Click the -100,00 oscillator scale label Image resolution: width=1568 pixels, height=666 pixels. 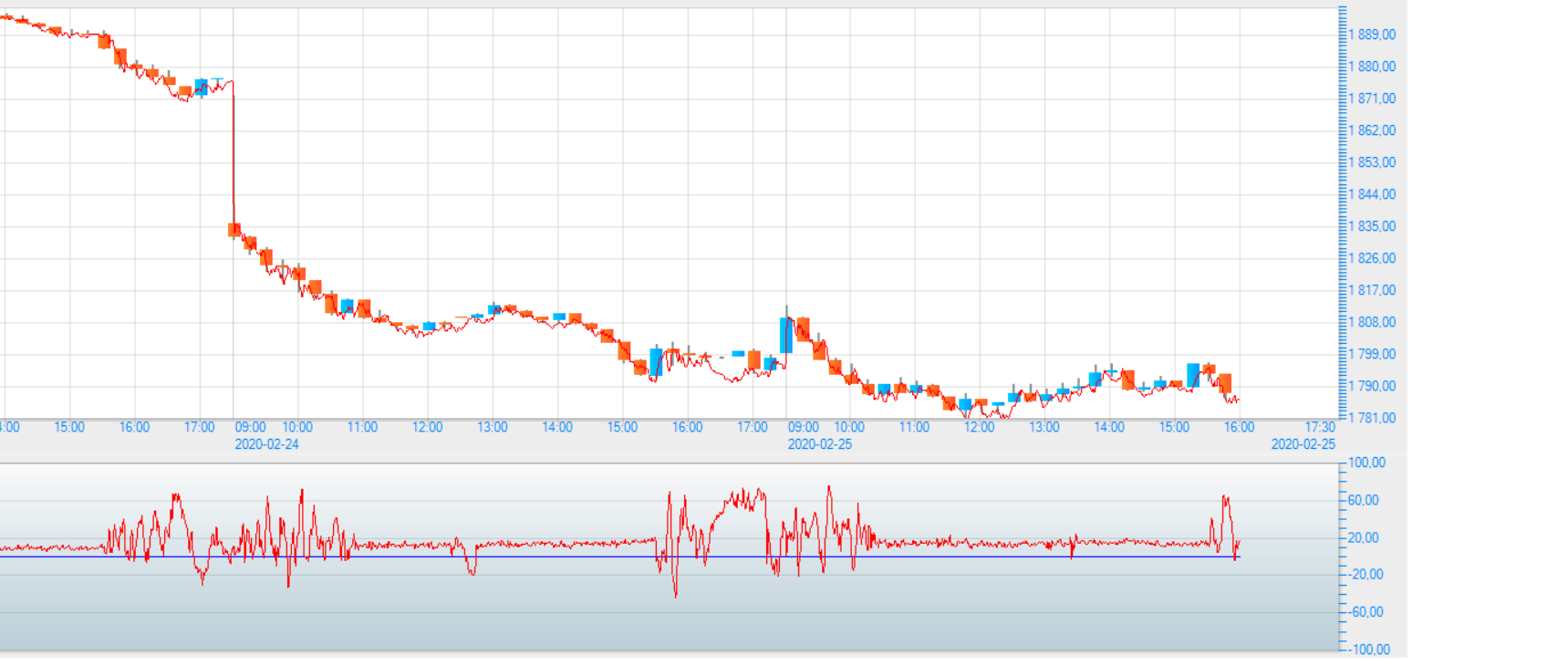point(1368,650)
